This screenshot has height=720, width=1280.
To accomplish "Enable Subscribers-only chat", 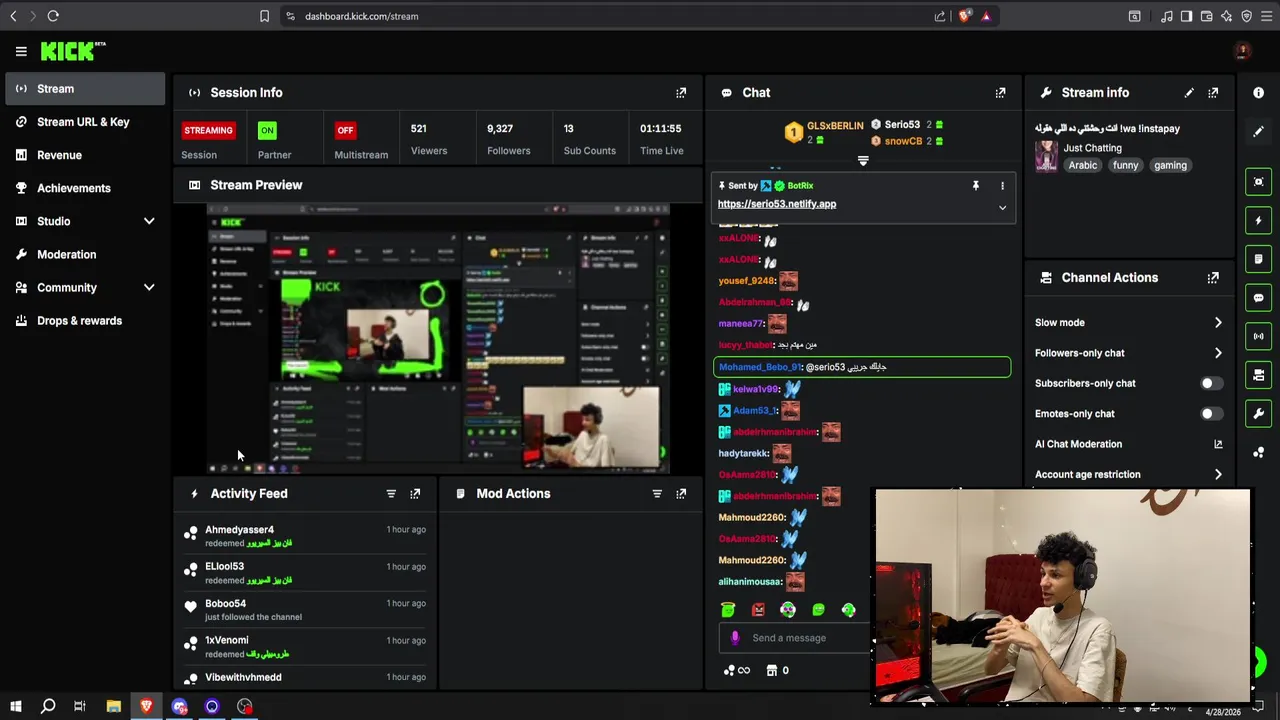I will click(x=1211, y=383).
